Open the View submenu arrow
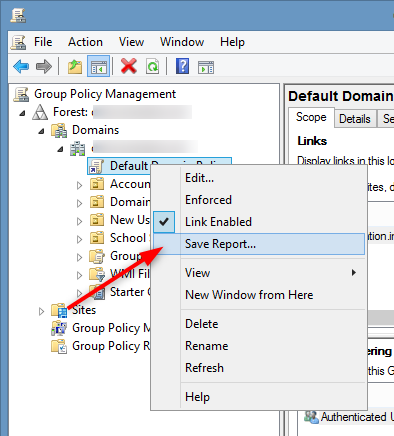 354,273
